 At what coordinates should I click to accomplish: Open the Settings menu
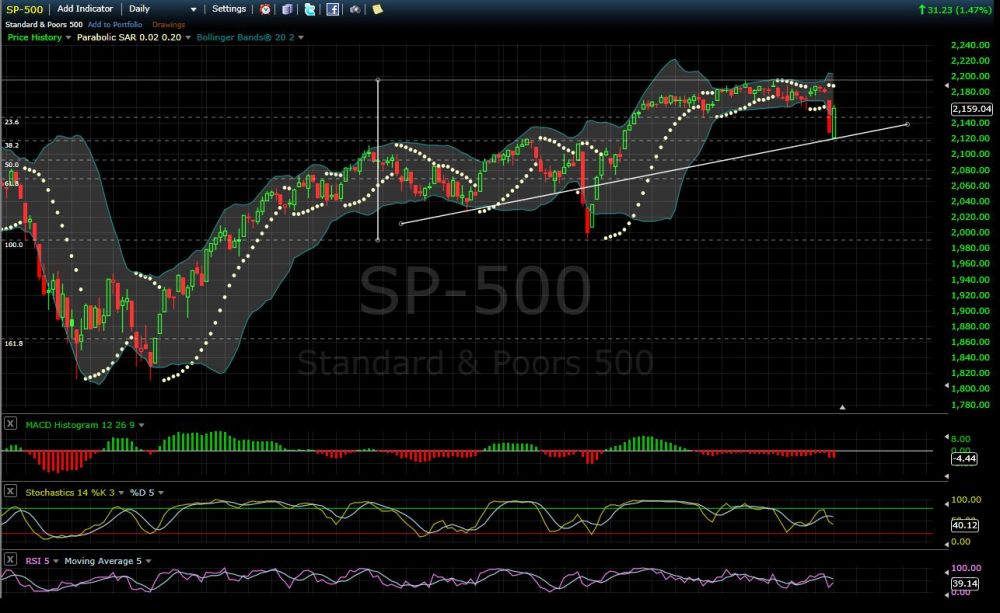coord(229,8)
